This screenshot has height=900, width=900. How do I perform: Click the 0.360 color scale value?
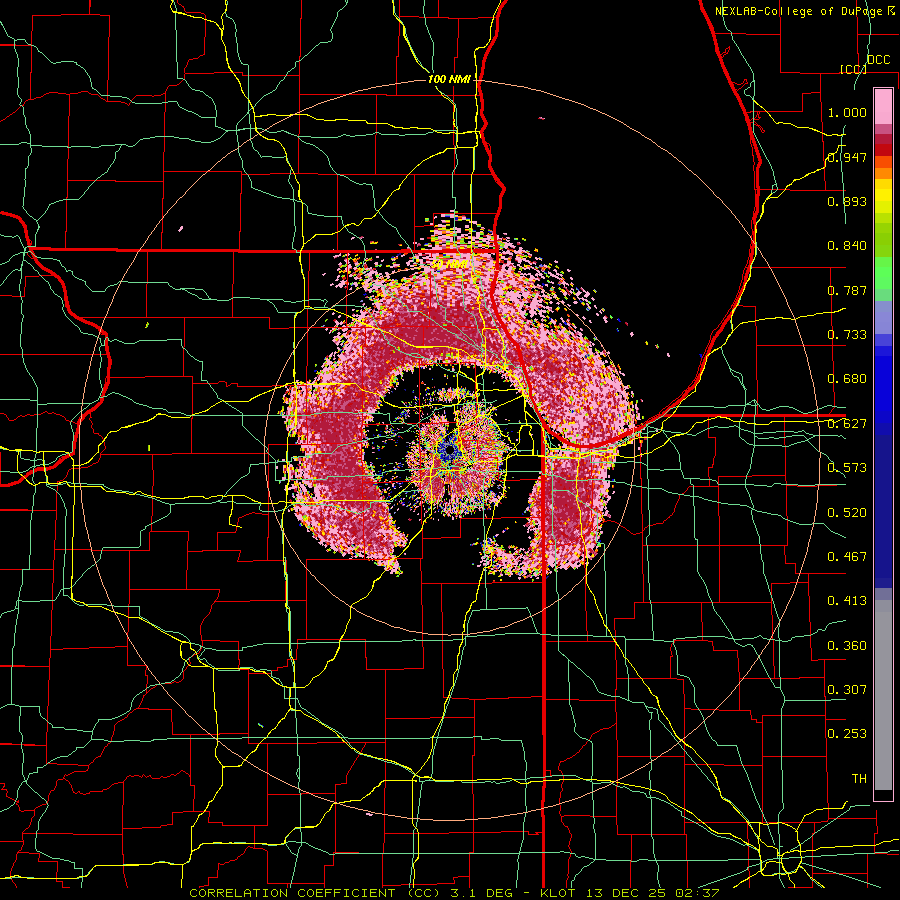point(847,646)
